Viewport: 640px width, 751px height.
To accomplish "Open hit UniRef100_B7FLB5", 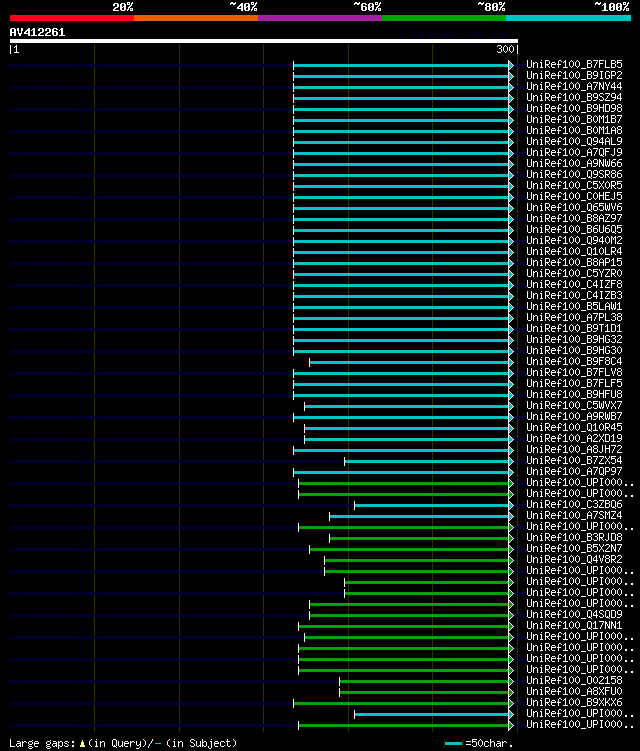I will tap(574, 64).
